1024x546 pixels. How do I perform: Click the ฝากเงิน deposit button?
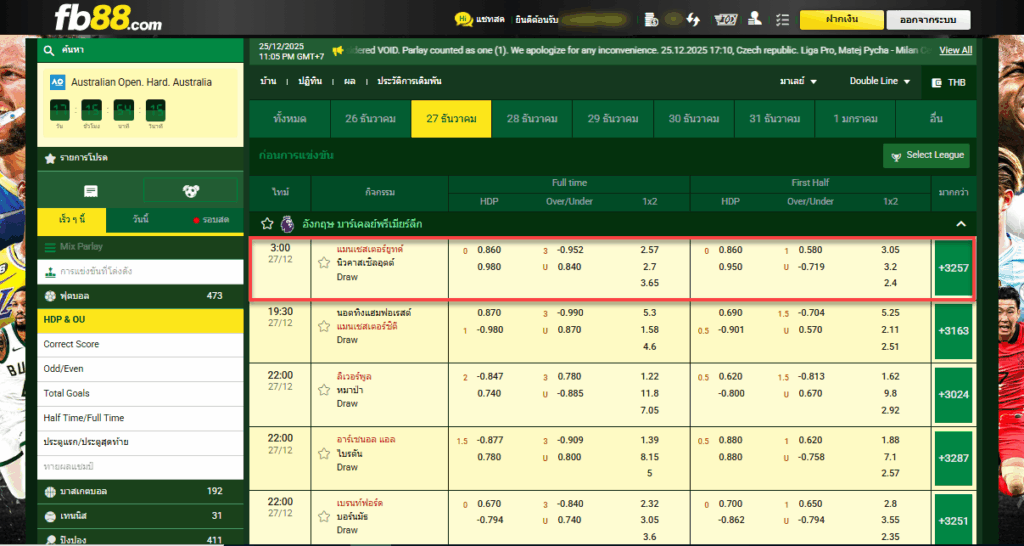pos(841,20)
